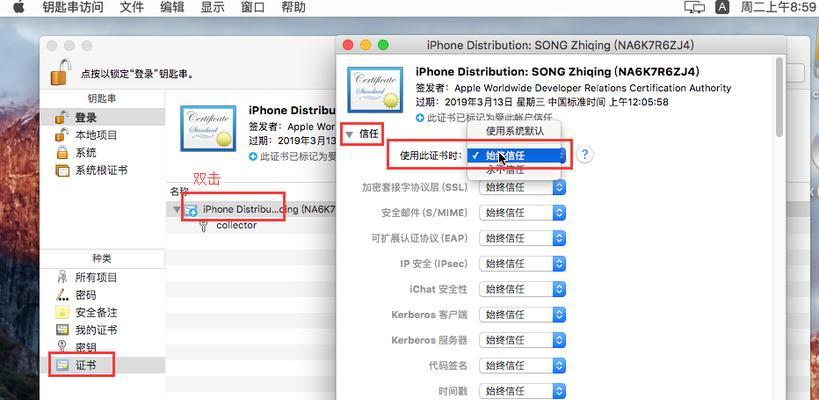Open the Kerberos 客户端 trust dropdown
Image resolution: width=819 pixels, height=400 pixels.
522,314
